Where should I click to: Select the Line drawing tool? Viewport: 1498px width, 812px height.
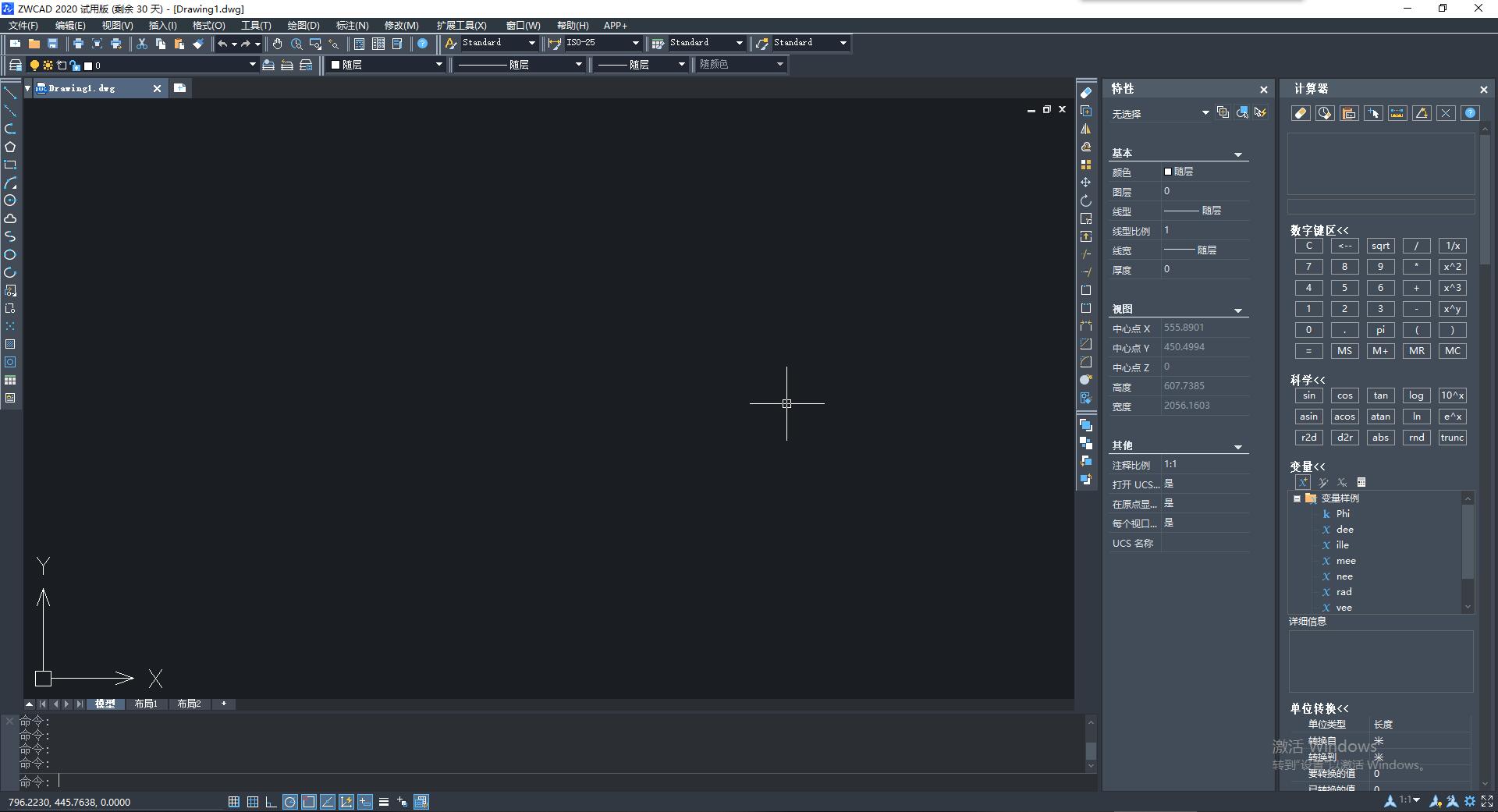10,93
